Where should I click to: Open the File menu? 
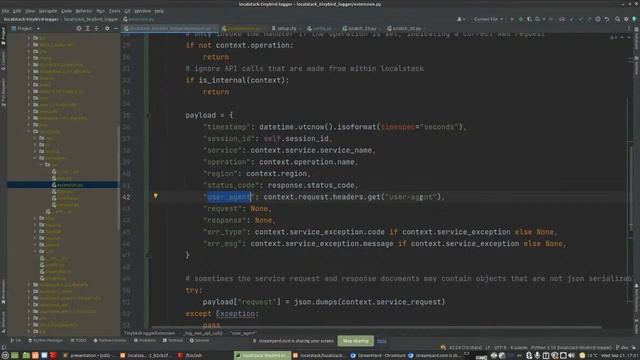click(5, 11)
